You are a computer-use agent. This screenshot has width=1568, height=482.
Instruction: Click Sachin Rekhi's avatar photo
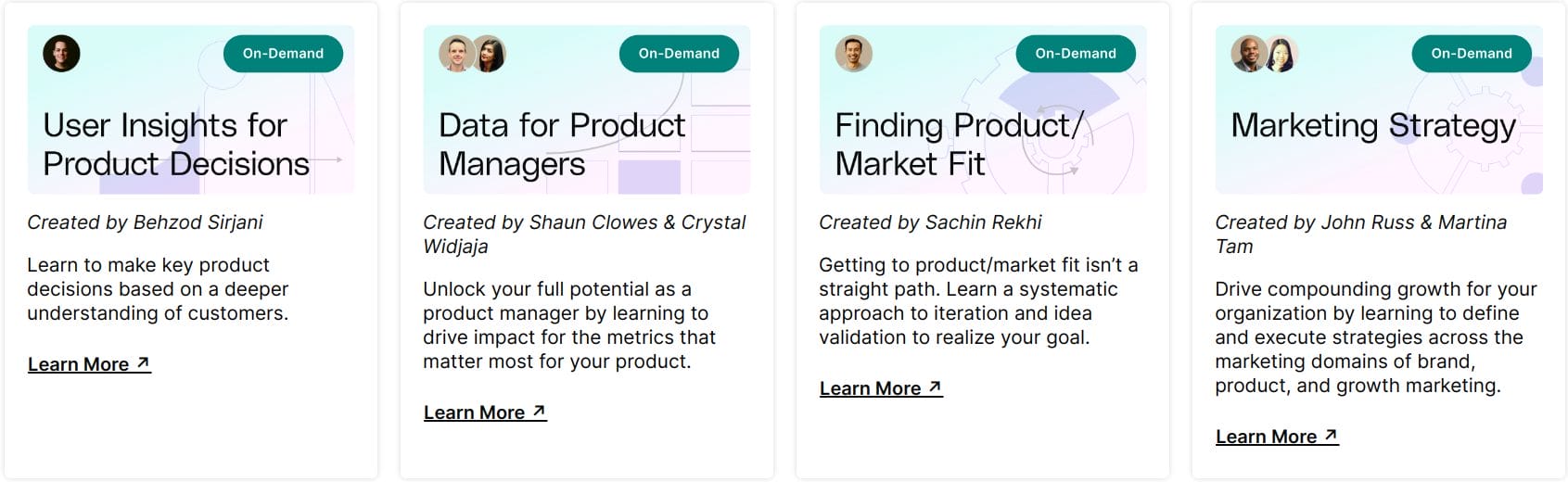click(x=853, y=54)
